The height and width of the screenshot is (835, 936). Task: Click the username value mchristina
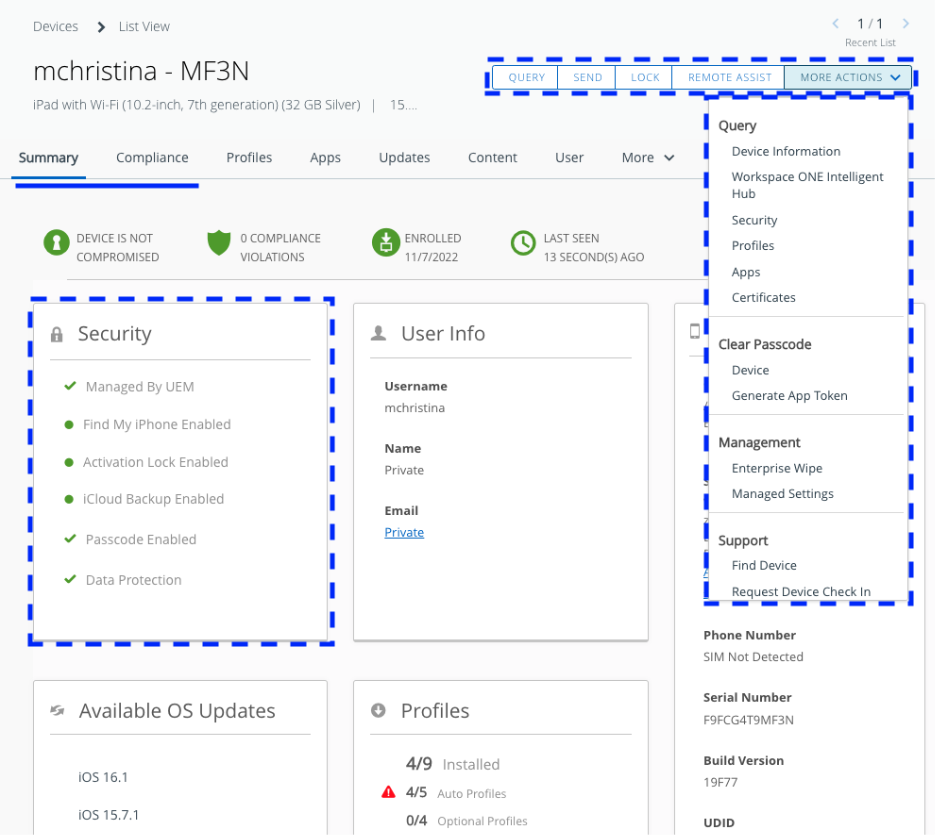(414, 408)
